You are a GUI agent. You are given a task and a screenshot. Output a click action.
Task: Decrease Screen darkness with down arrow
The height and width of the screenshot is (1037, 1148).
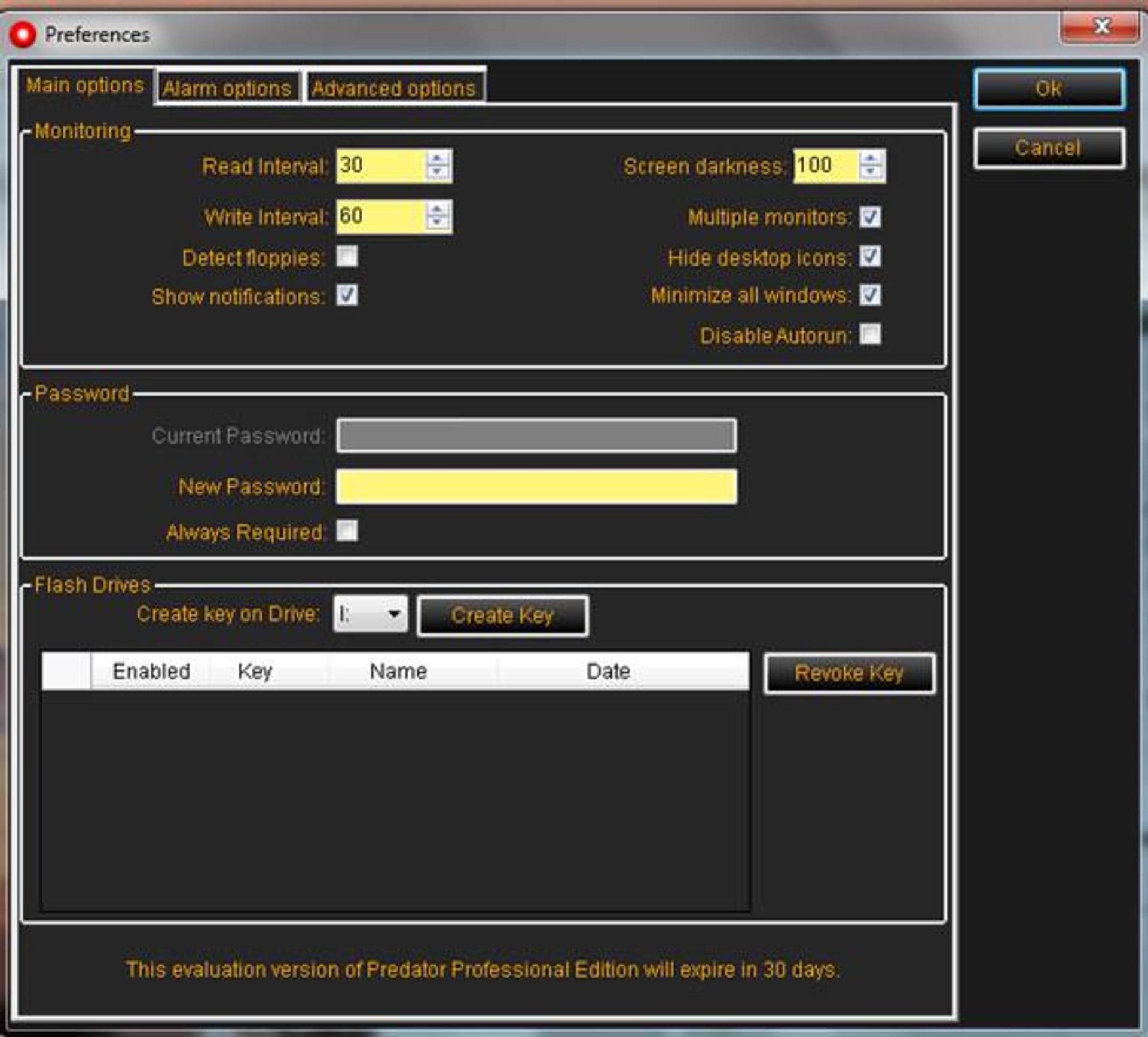871,172
